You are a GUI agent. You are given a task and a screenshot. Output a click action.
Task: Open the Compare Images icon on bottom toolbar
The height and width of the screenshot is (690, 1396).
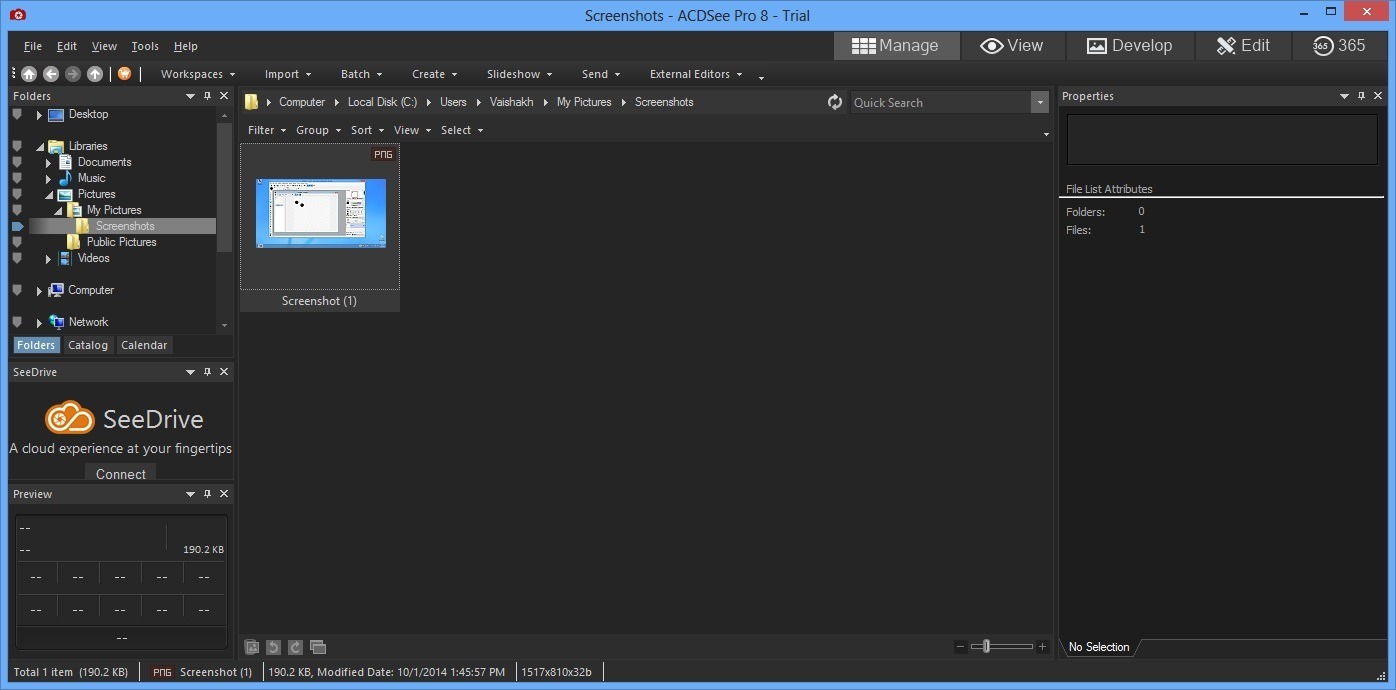tap(318, 647)
